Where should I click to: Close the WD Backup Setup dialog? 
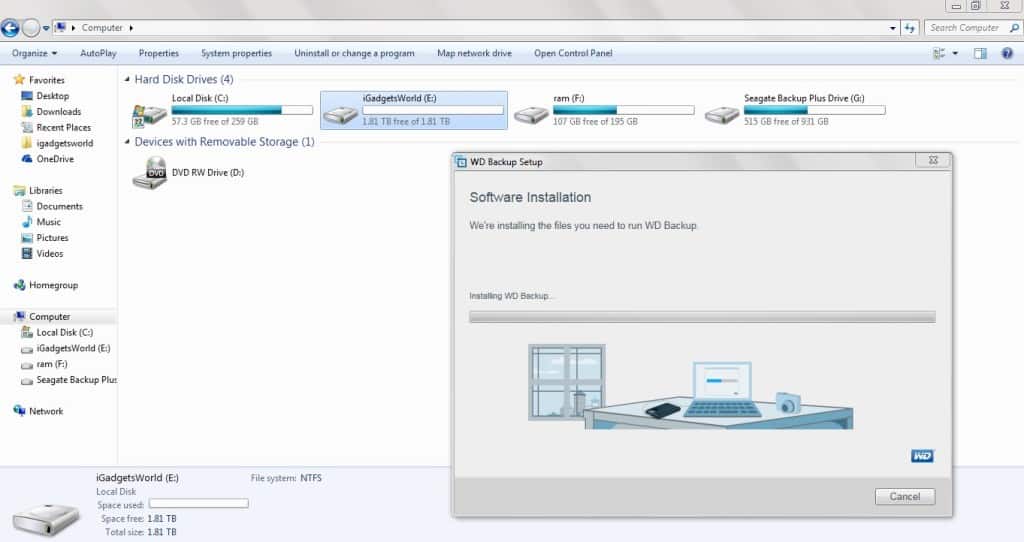pyautogui.click(x=933, y=160)
